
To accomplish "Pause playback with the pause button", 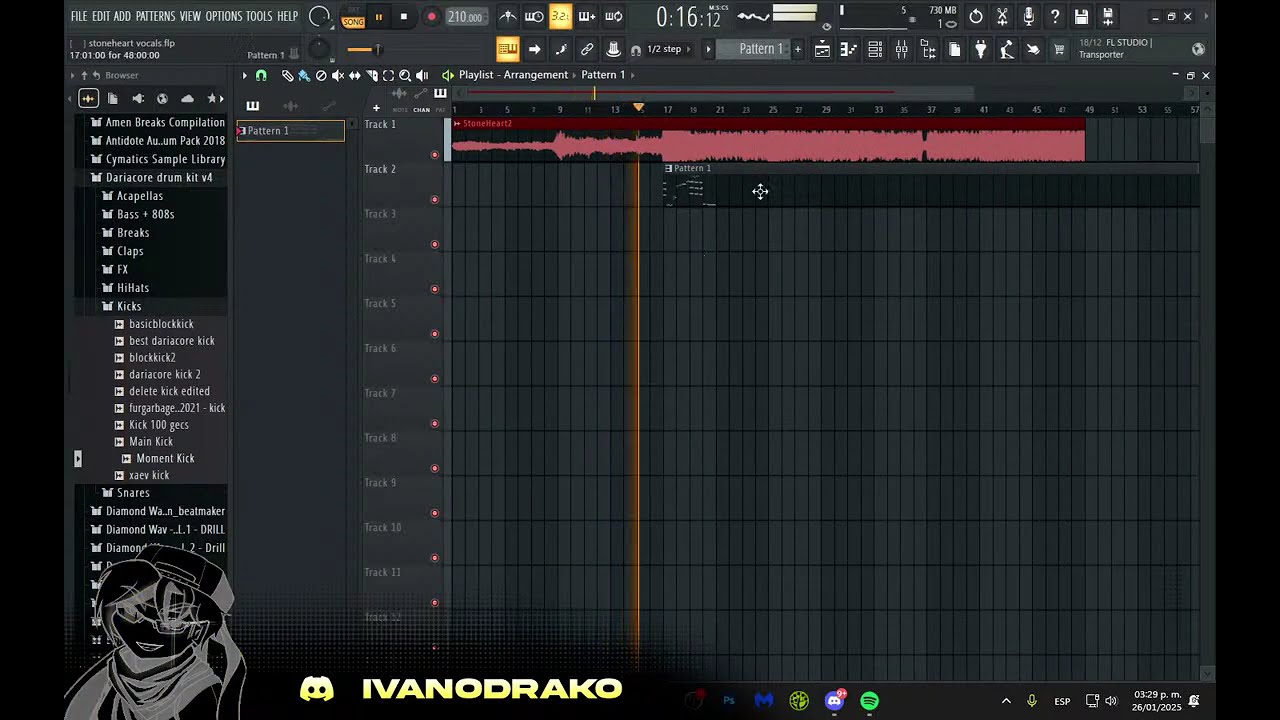I will pyautogui.click(x=379, y=17).
